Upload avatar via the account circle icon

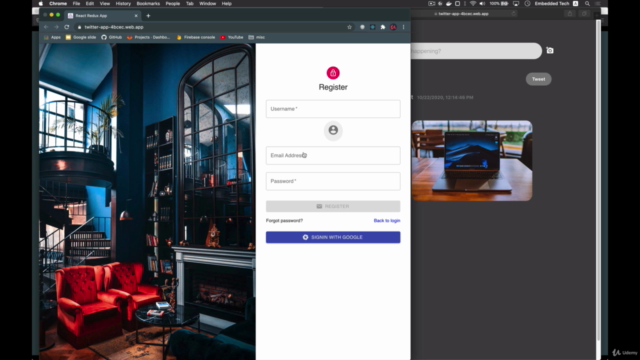333,130
